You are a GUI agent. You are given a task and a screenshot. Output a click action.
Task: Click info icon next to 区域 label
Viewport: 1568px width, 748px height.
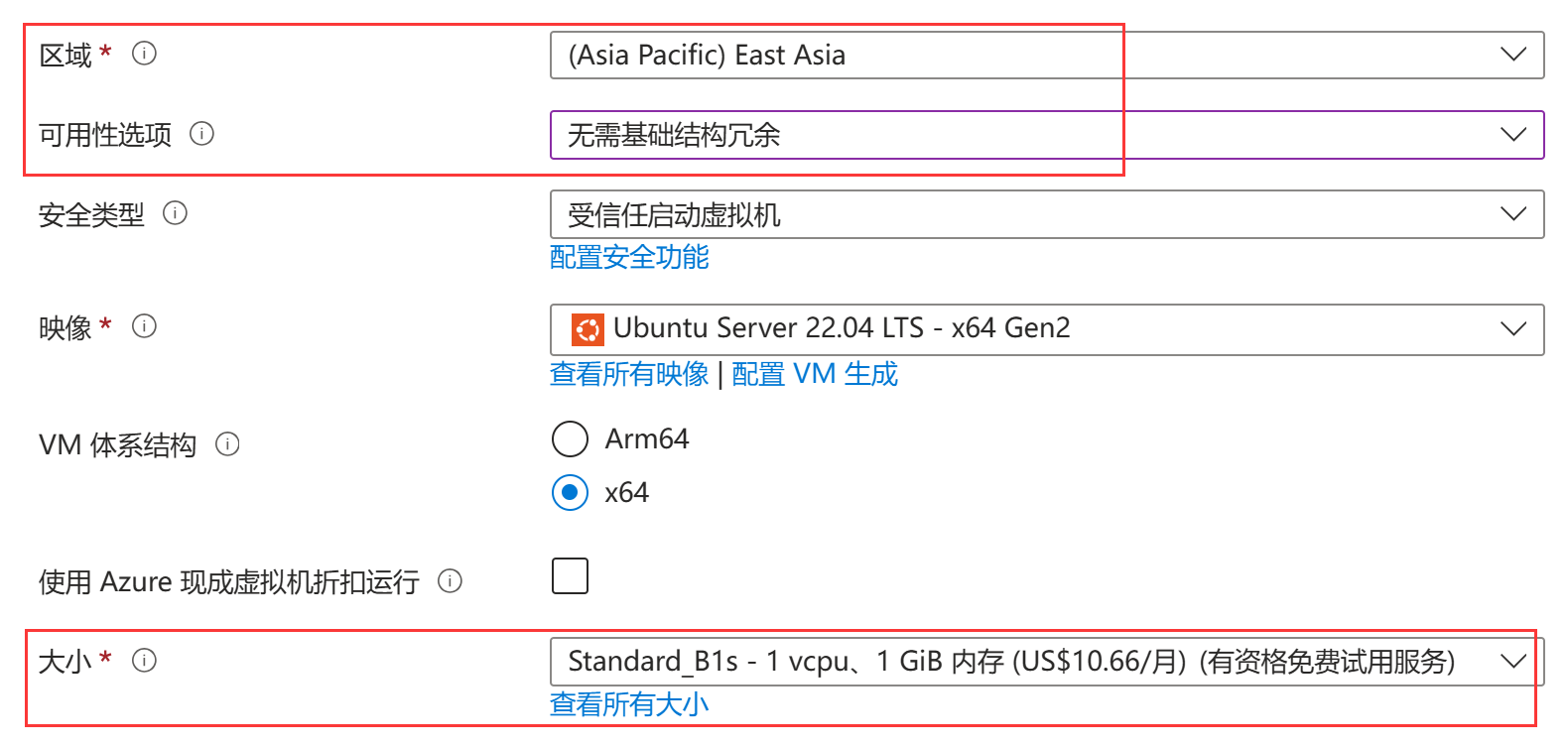pyautogui.click(x=144, y=54)
